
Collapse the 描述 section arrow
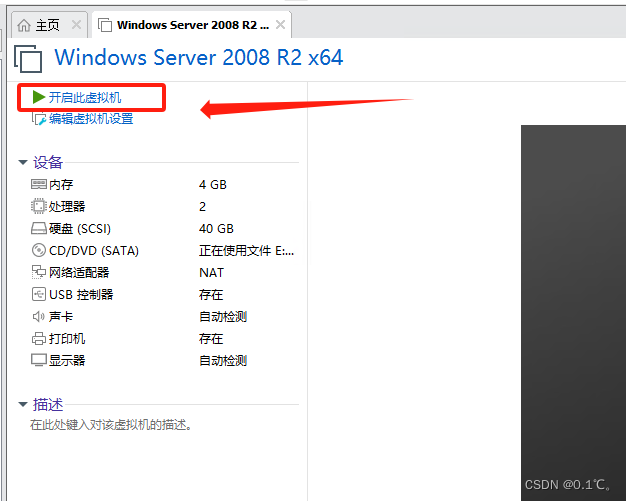tap(23, 404)
